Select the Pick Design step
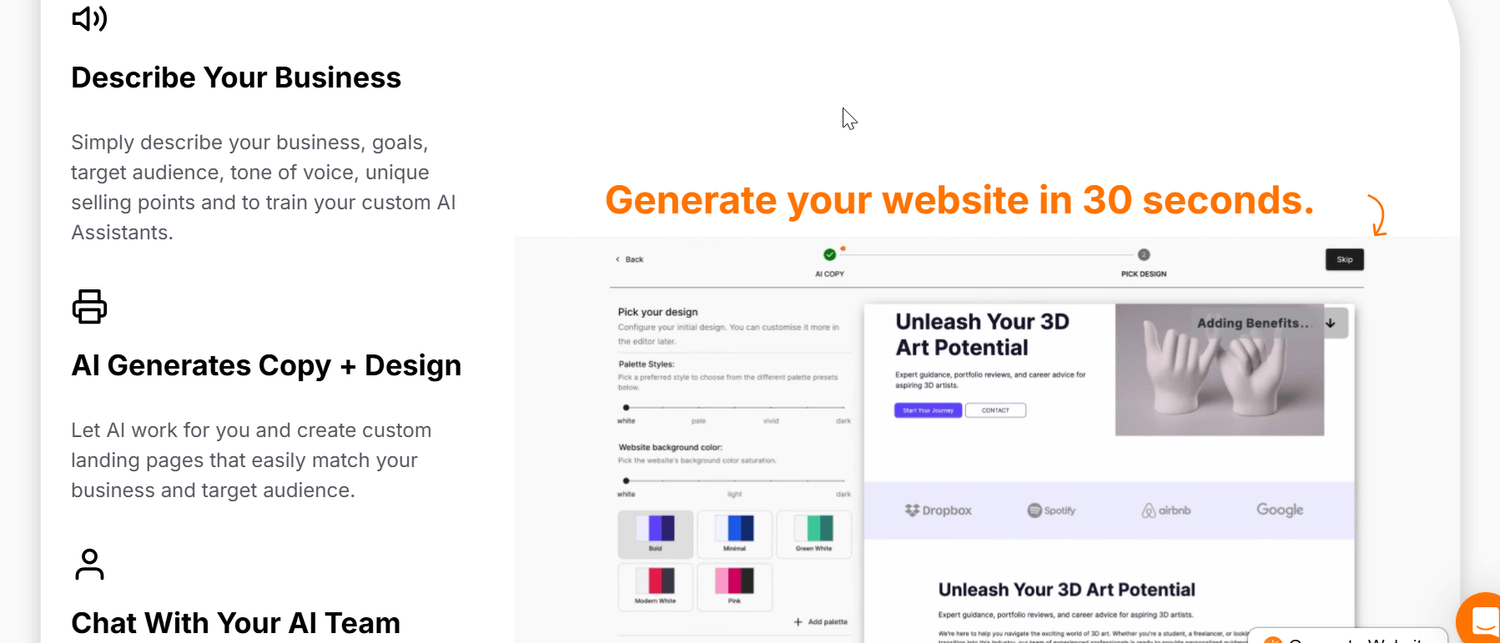 (1143, 263)
